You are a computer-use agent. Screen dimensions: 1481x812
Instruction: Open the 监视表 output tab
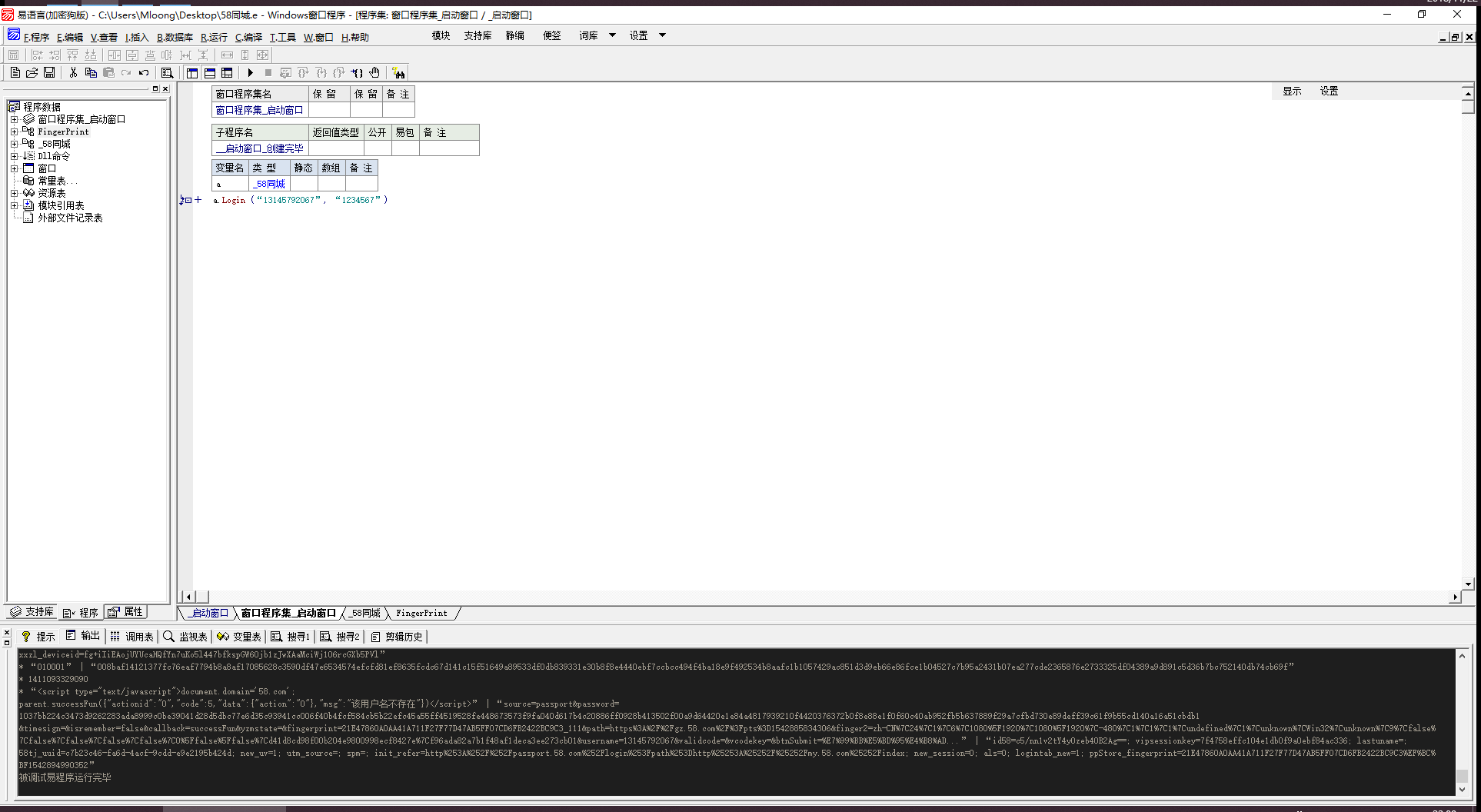tap(185, 636)
